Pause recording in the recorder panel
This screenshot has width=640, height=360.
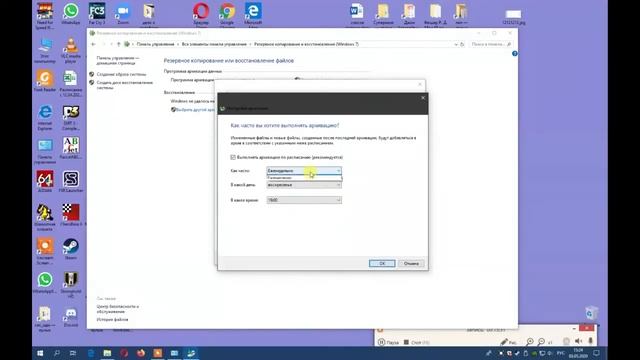pyautogui.click(x=388, y=342)
